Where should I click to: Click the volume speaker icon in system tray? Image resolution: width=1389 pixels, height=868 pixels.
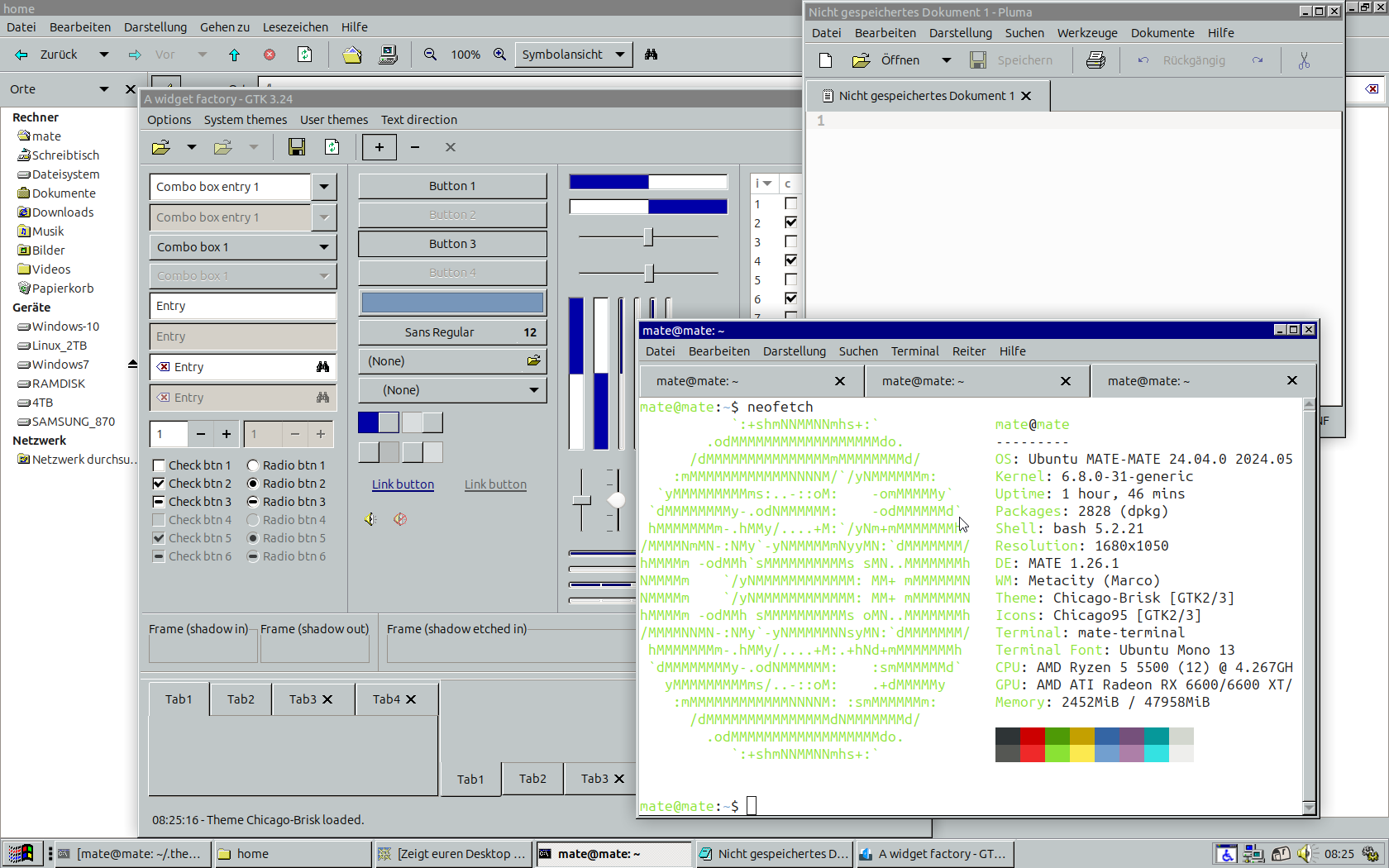pyautogui.click(x=1305, y=854)
